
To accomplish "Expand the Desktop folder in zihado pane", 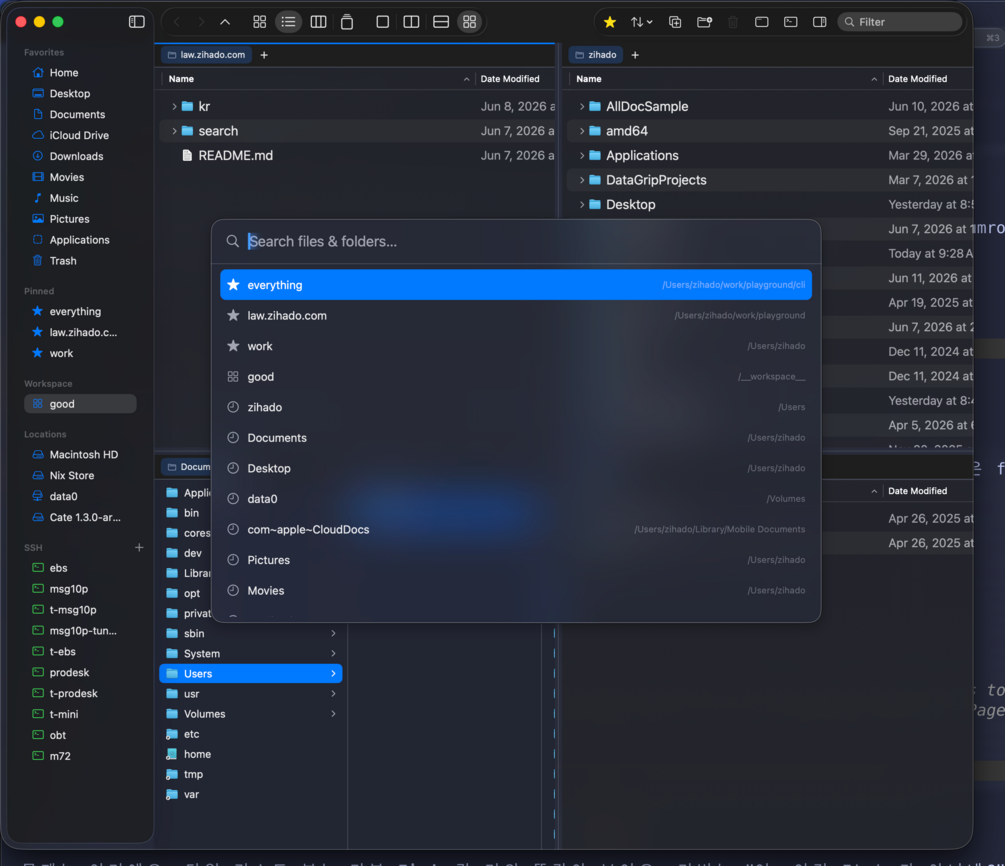I will [581, 204].
